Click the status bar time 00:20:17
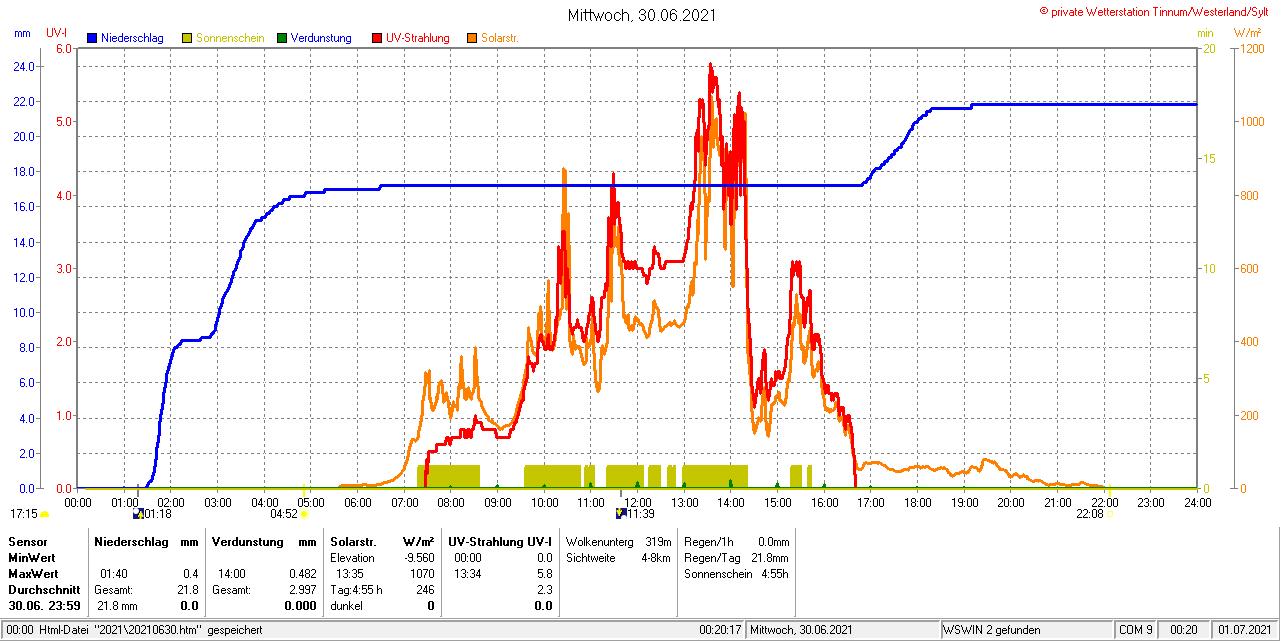This screenshot has width=1280, height=641. 720,631
